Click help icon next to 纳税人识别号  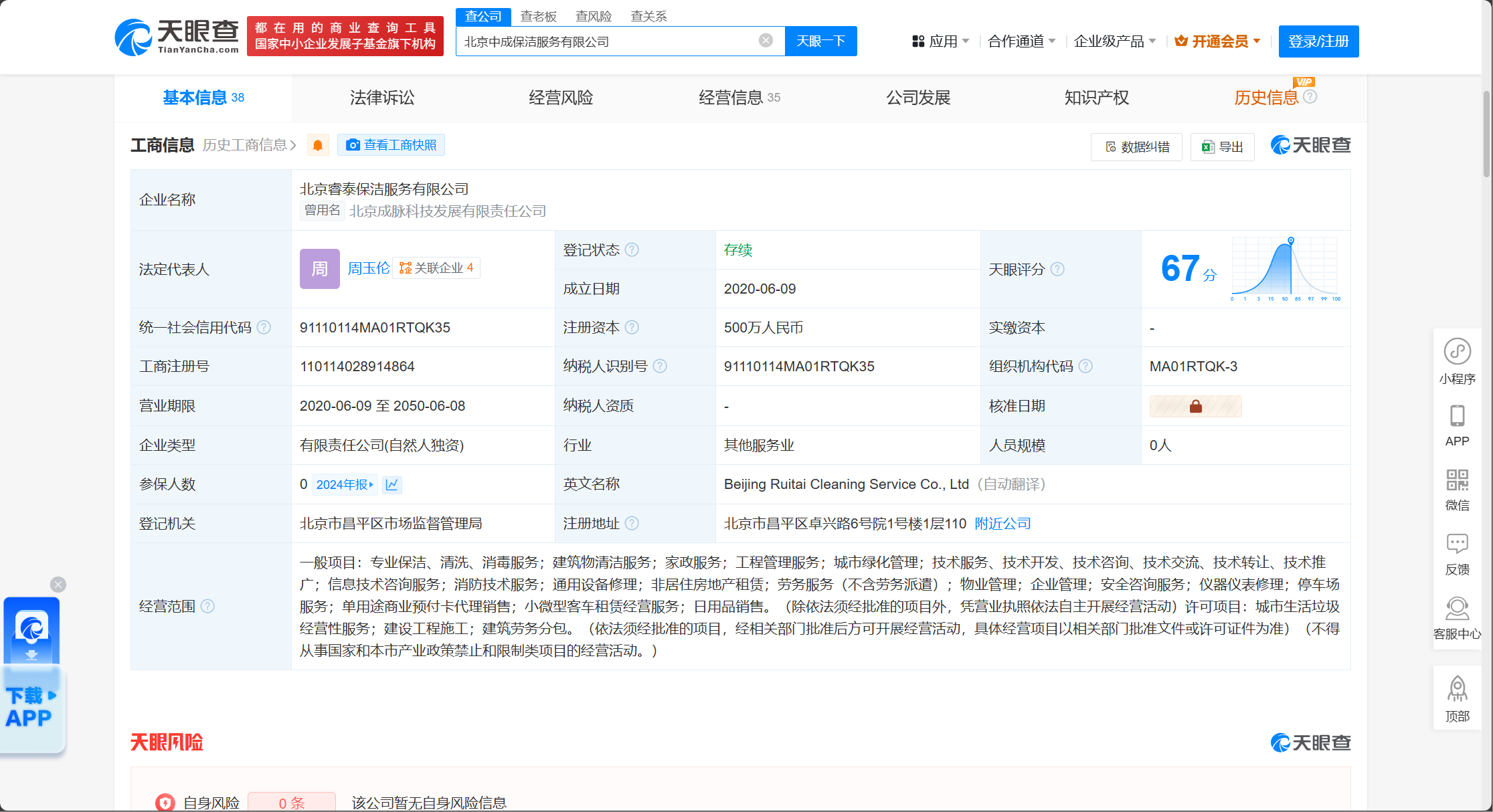pos(660,366)
